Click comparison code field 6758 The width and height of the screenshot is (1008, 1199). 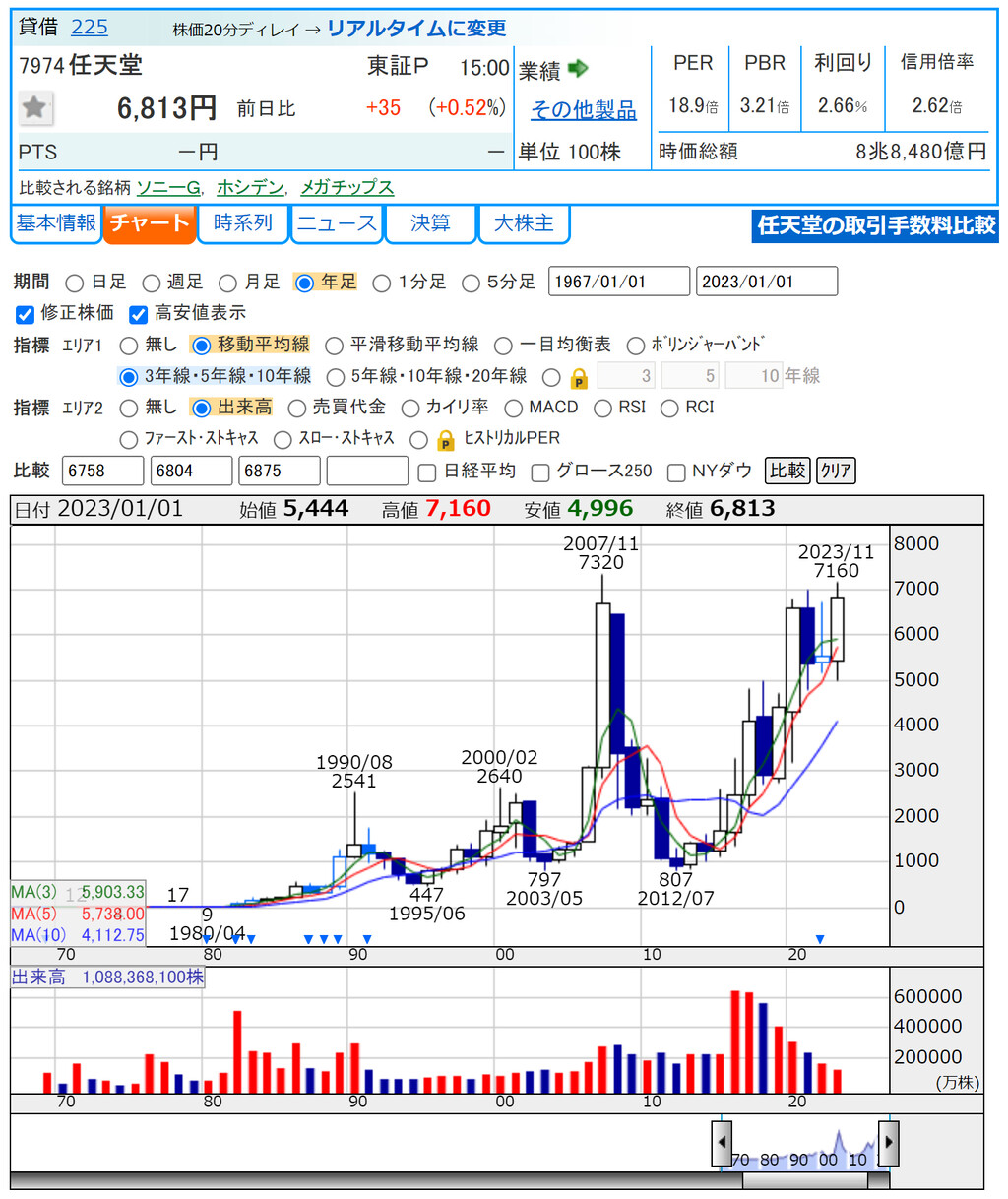(103, 471)
